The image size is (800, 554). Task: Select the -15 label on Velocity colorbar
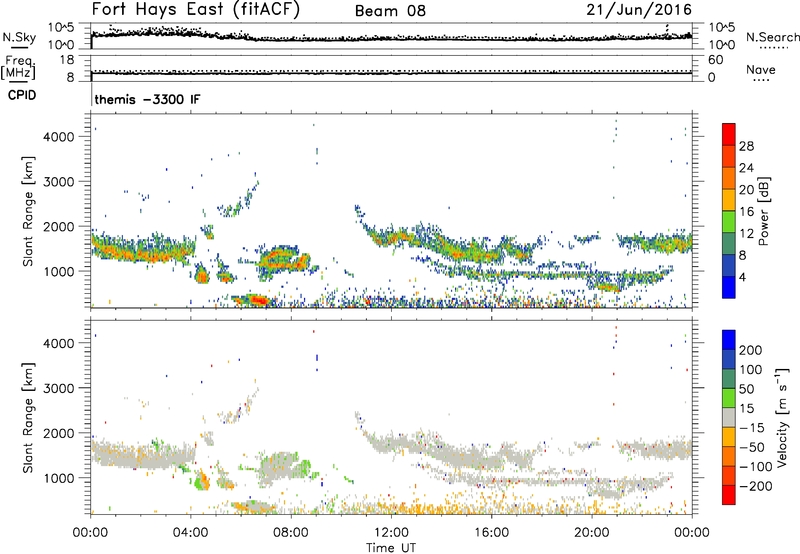pyautogui.click(x=752, y=428)
